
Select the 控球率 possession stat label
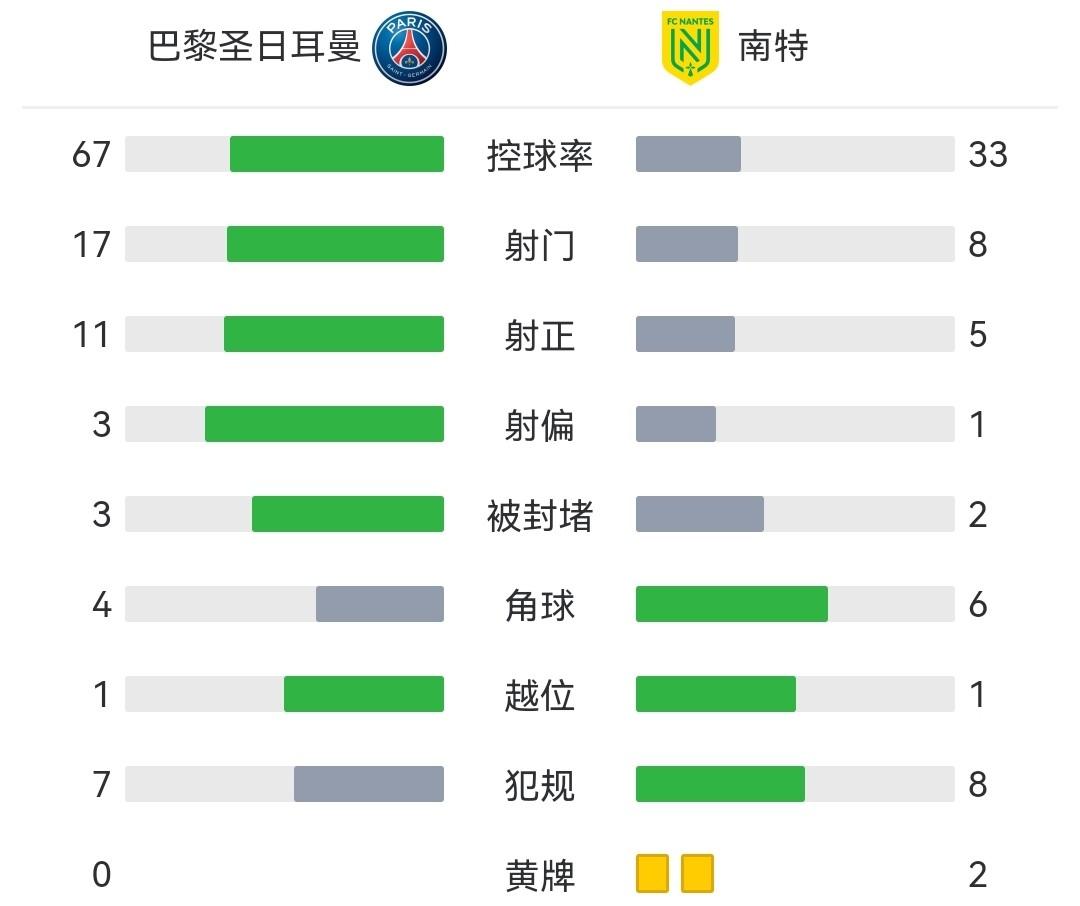tap(540, 155)
